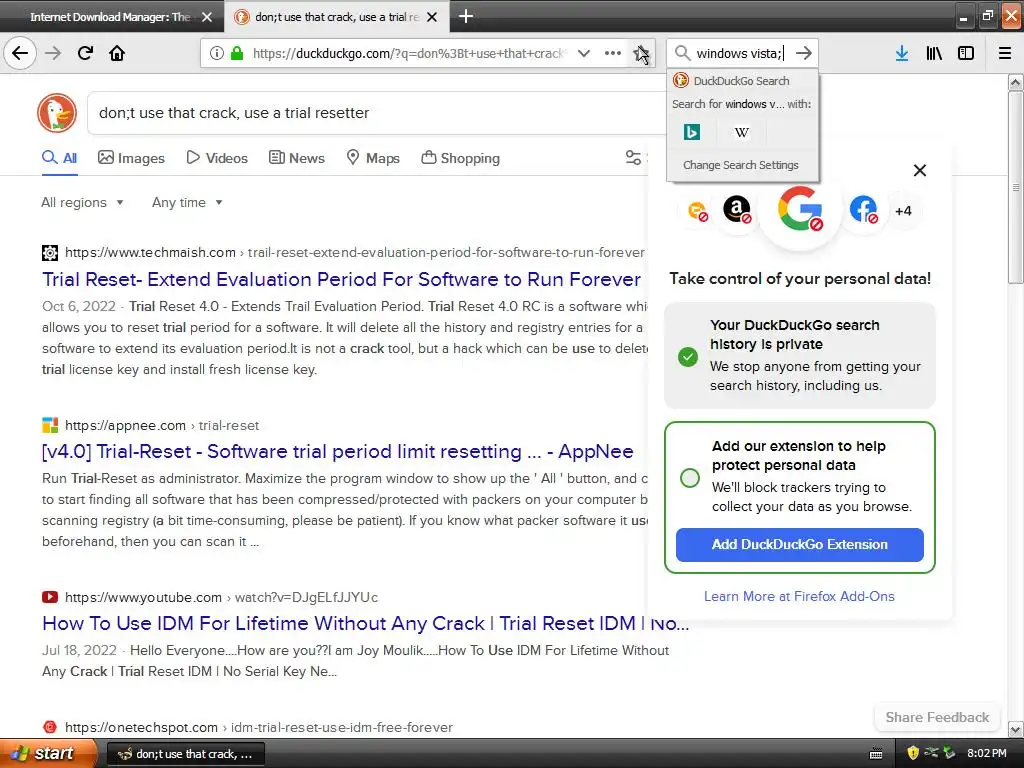Open the address bar history dropdown

[x=584, y=53]
